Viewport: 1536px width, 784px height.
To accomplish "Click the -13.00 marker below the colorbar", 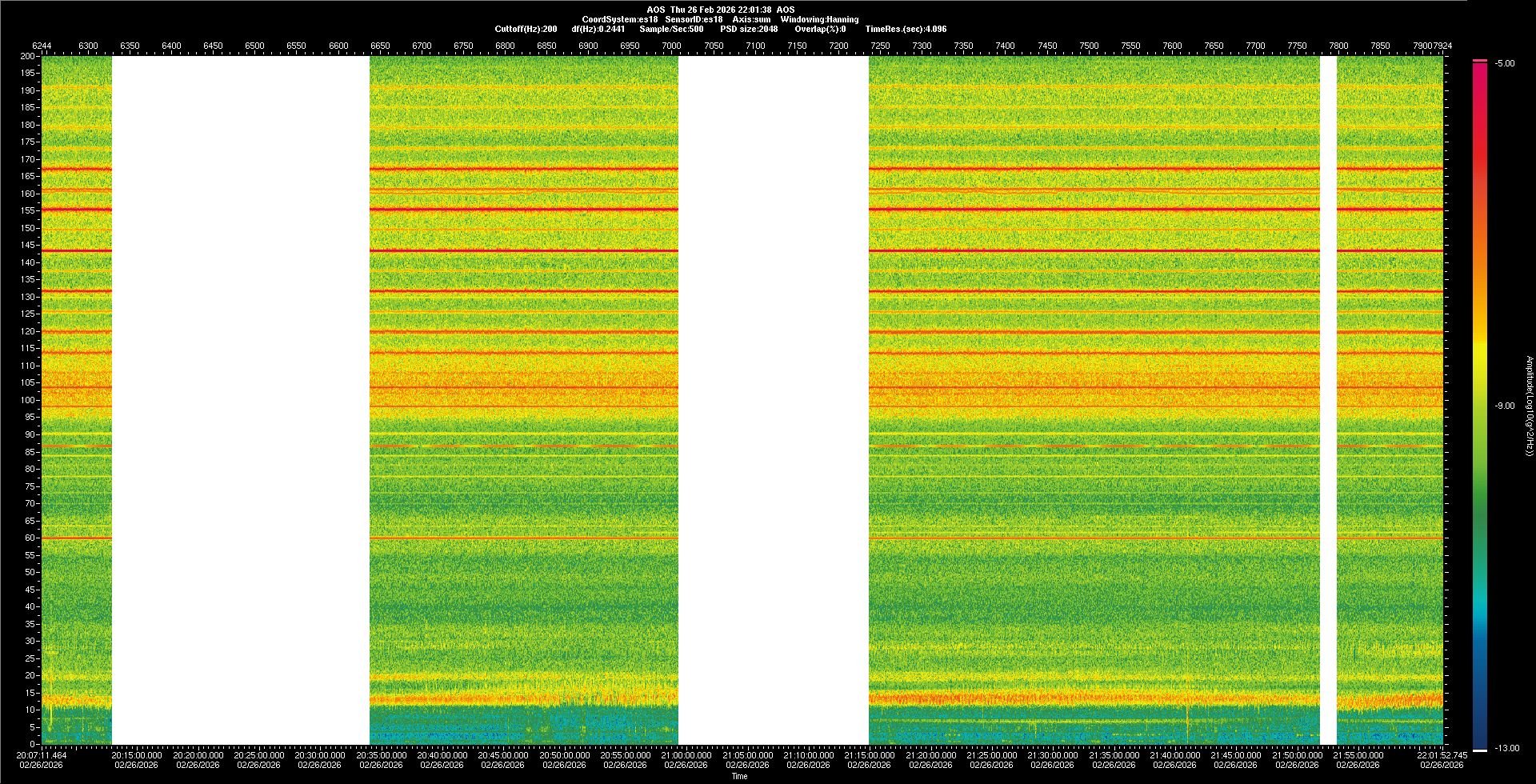I will [1506, 749].
